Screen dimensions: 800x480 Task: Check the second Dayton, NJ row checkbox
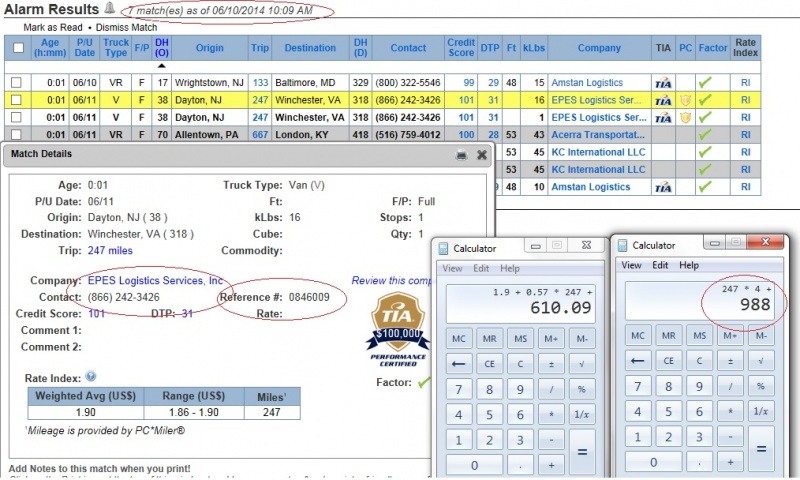pos(16,117)
